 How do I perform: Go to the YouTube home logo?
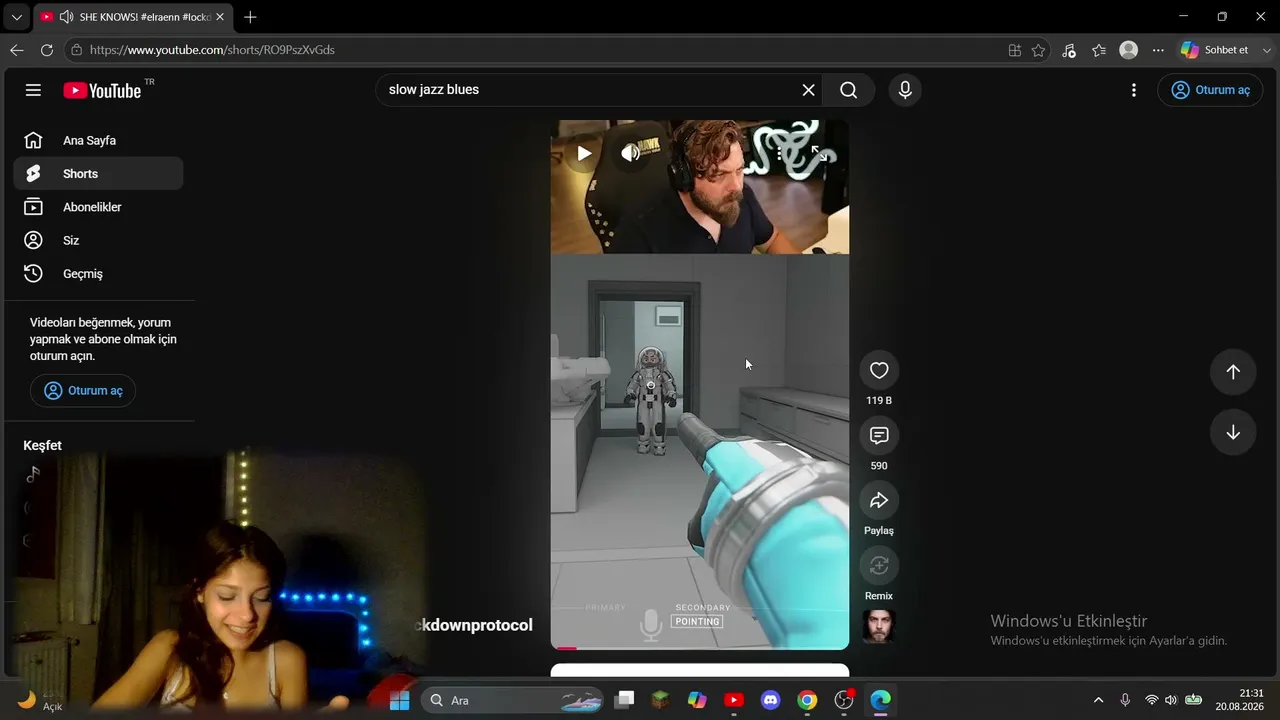click(102, 90)
